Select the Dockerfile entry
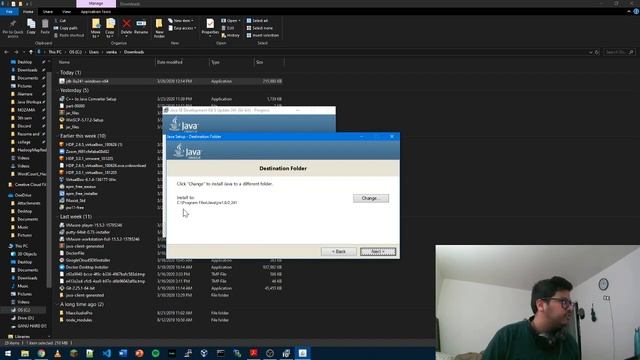640x360 pixels. 75,253
